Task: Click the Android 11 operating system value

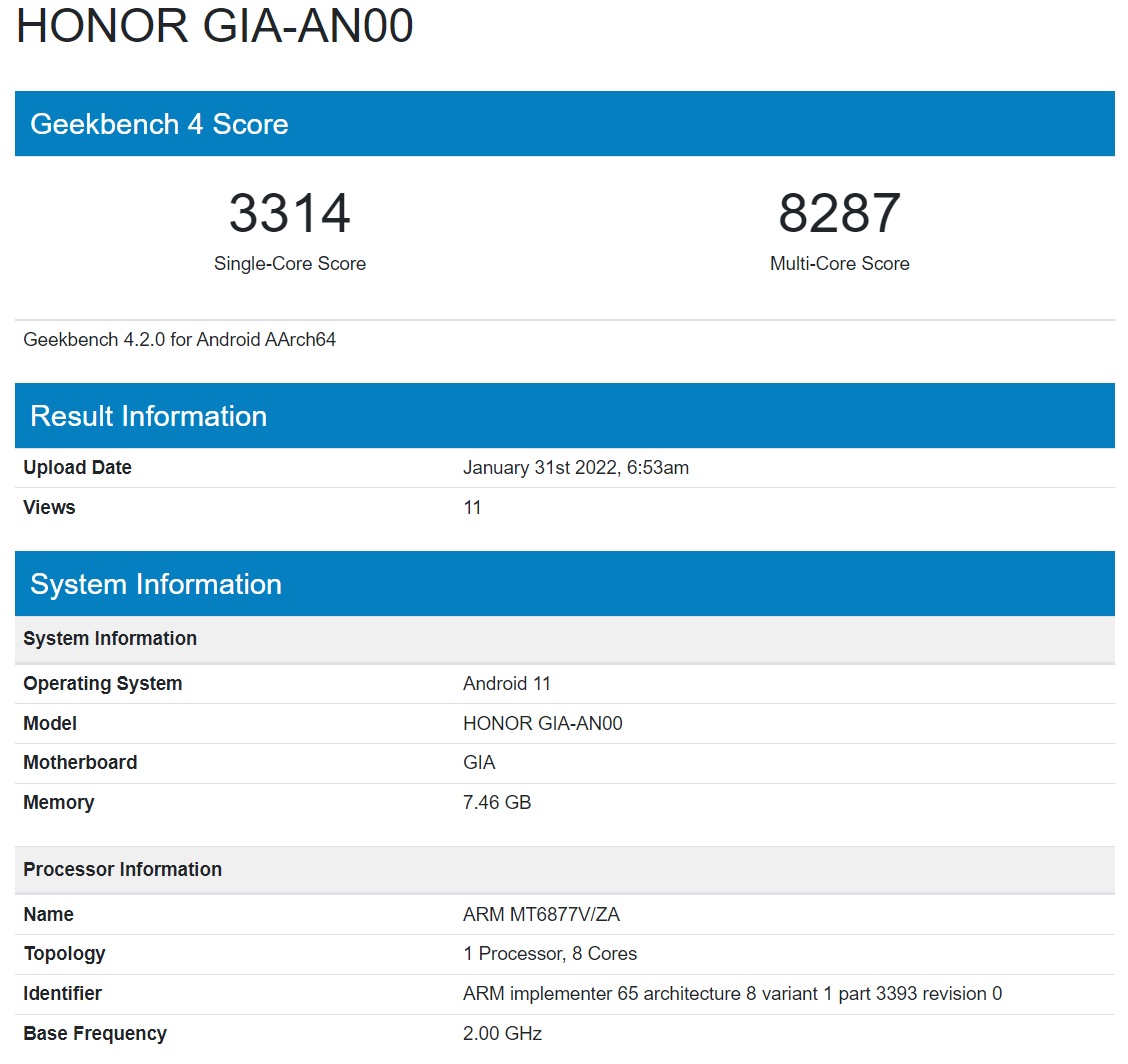Action: (x=507, y=684)
